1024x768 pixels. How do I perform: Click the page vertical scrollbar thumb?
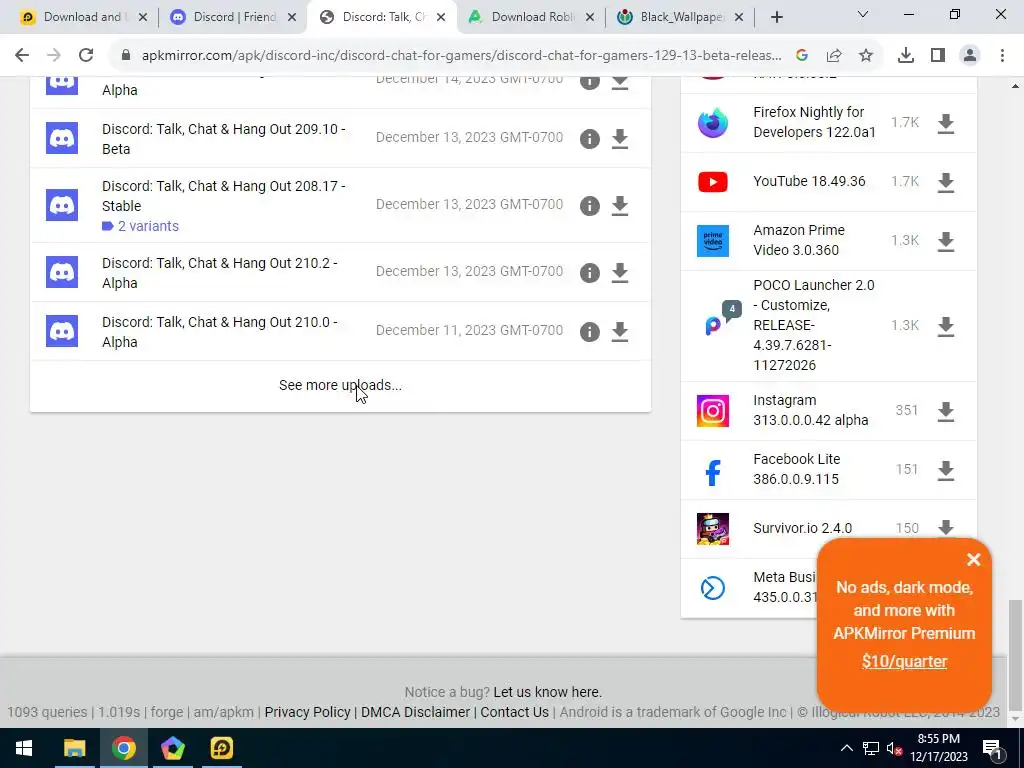pos(1014,653)
